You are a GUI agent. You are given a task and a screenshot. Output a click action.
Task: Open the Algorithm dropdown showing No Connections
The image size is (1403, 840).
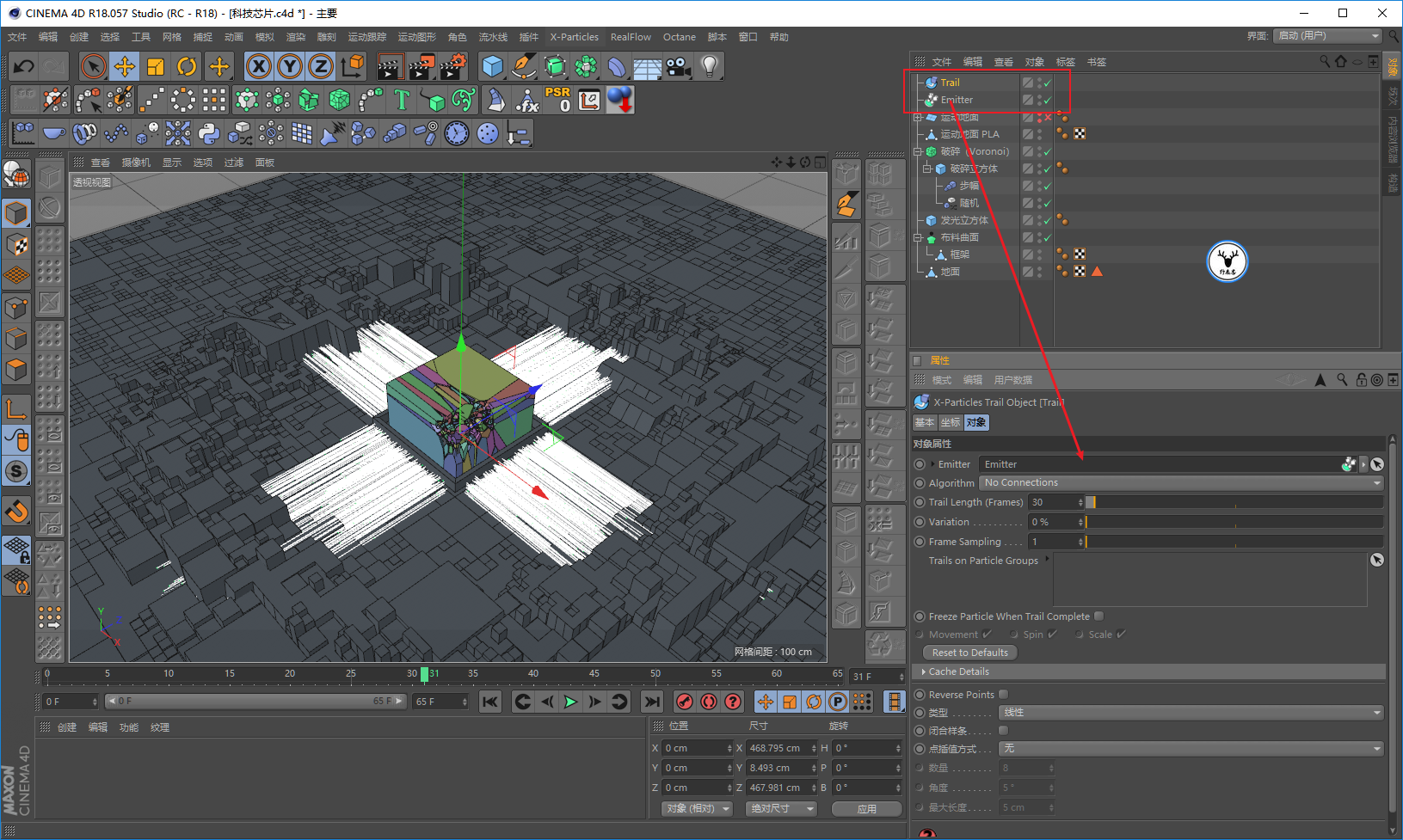pyautogui.click(x=1182, y=483)
